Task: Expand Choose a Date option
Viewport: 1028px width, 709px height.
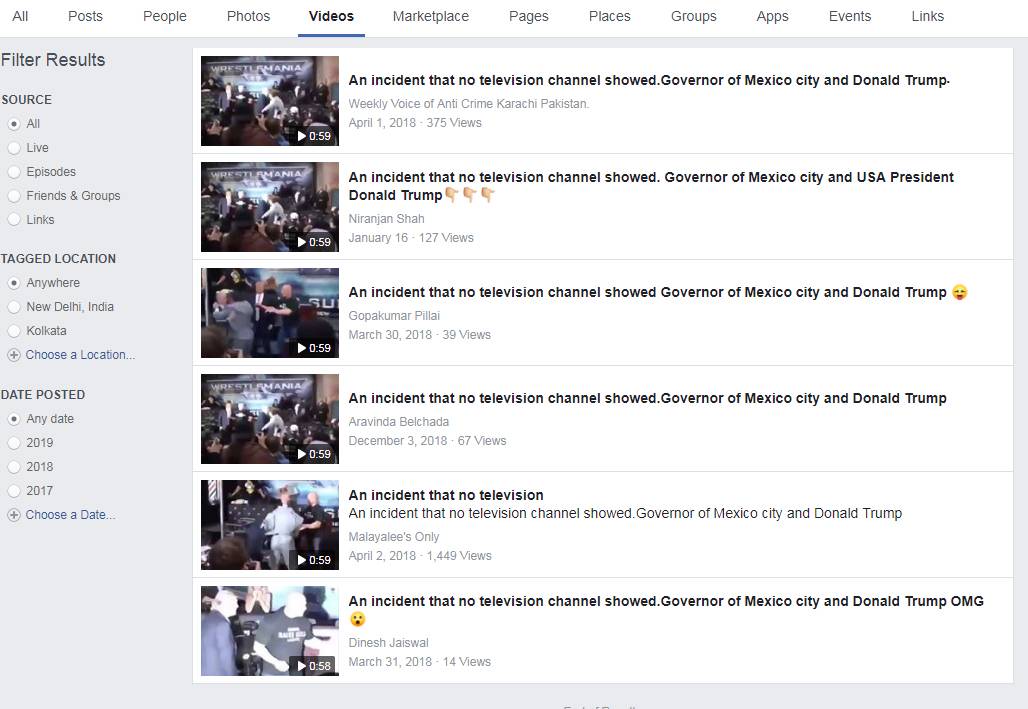Action: [x=70, y=515]
